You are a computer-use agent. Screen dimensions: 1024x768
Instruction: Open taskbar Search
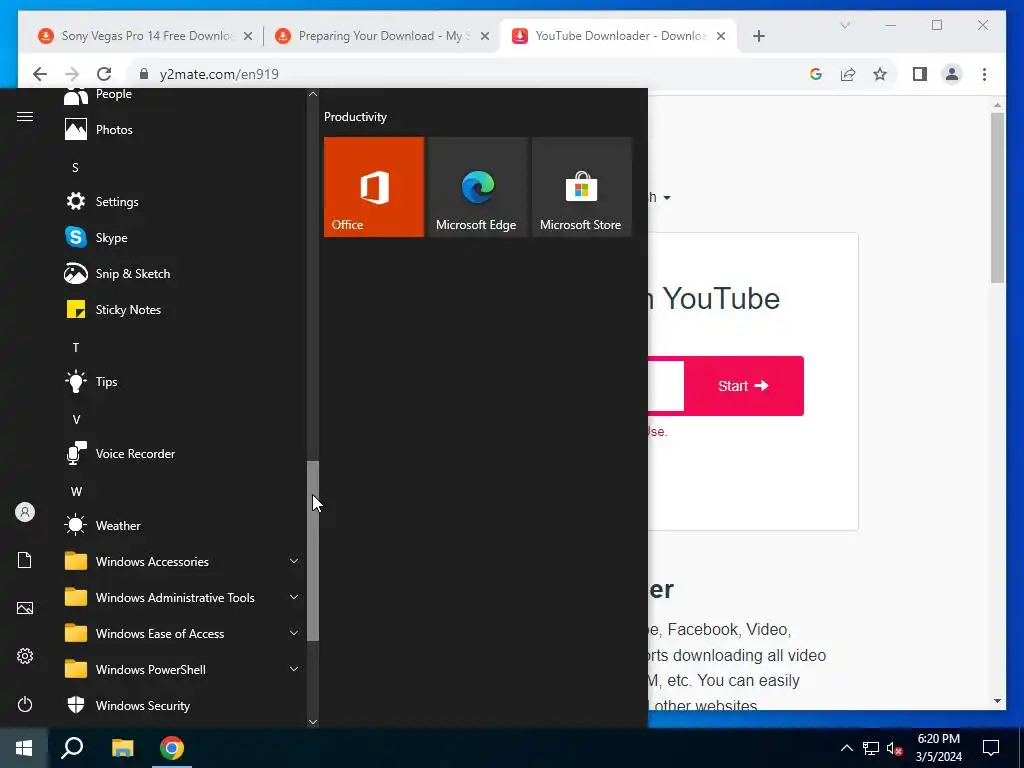[x=72, y=748]
